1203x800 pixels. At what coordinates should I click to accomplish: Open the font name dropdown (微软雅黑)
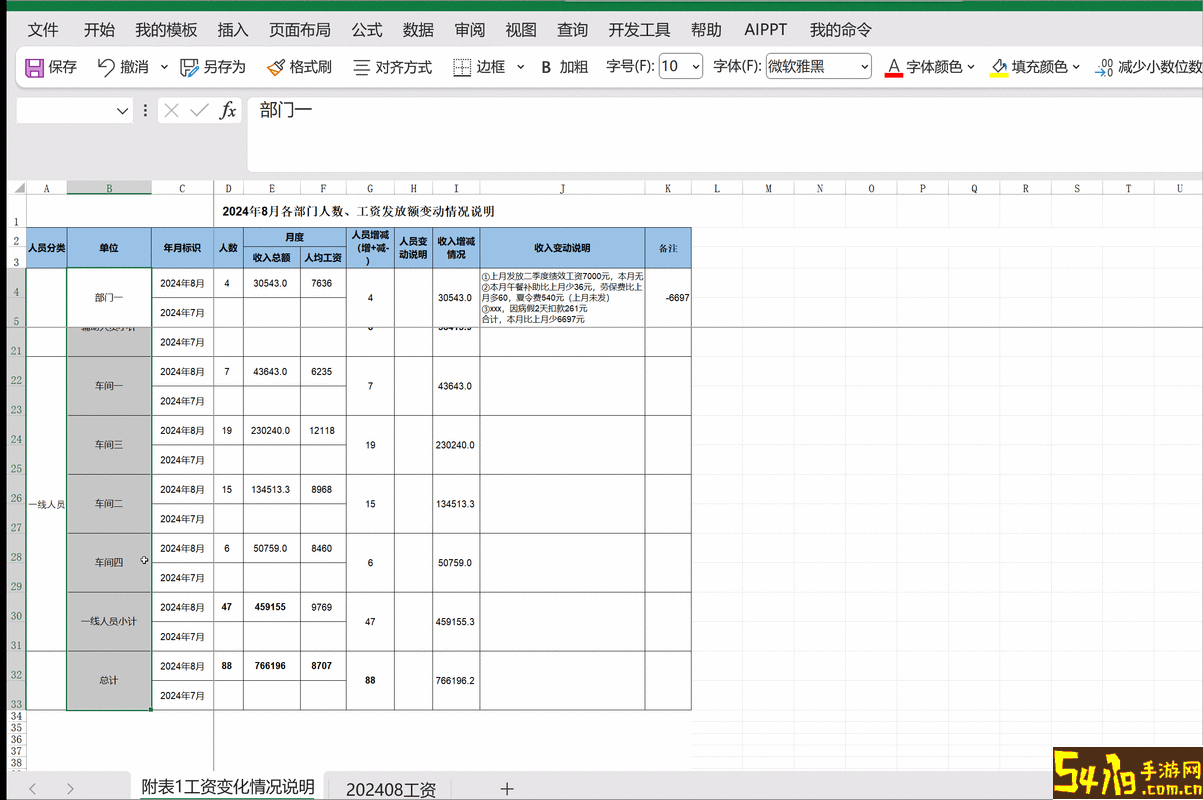coord(864,67)
